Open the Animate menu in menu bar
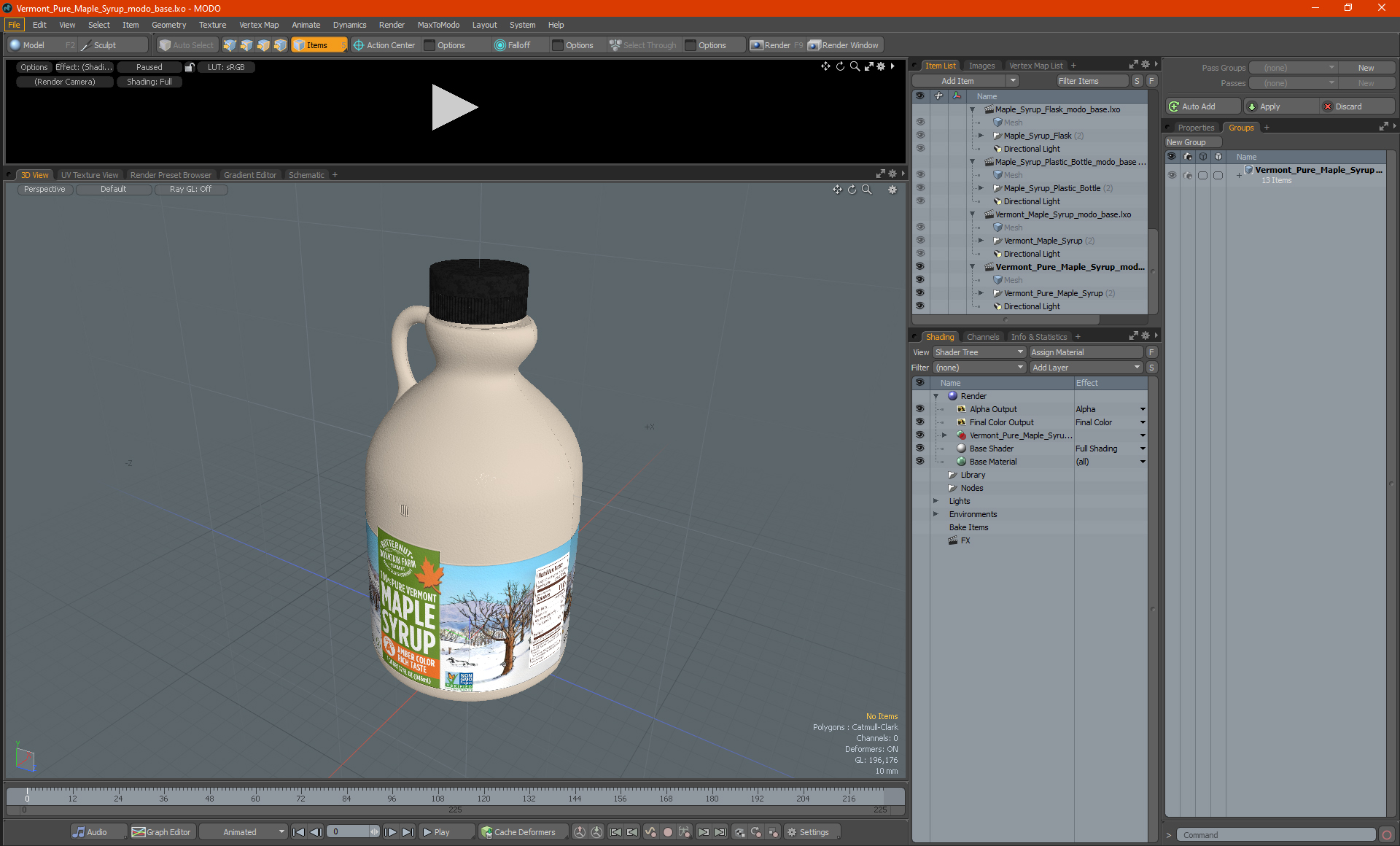This screenshot has height=846, width=1400. (305, 24)
